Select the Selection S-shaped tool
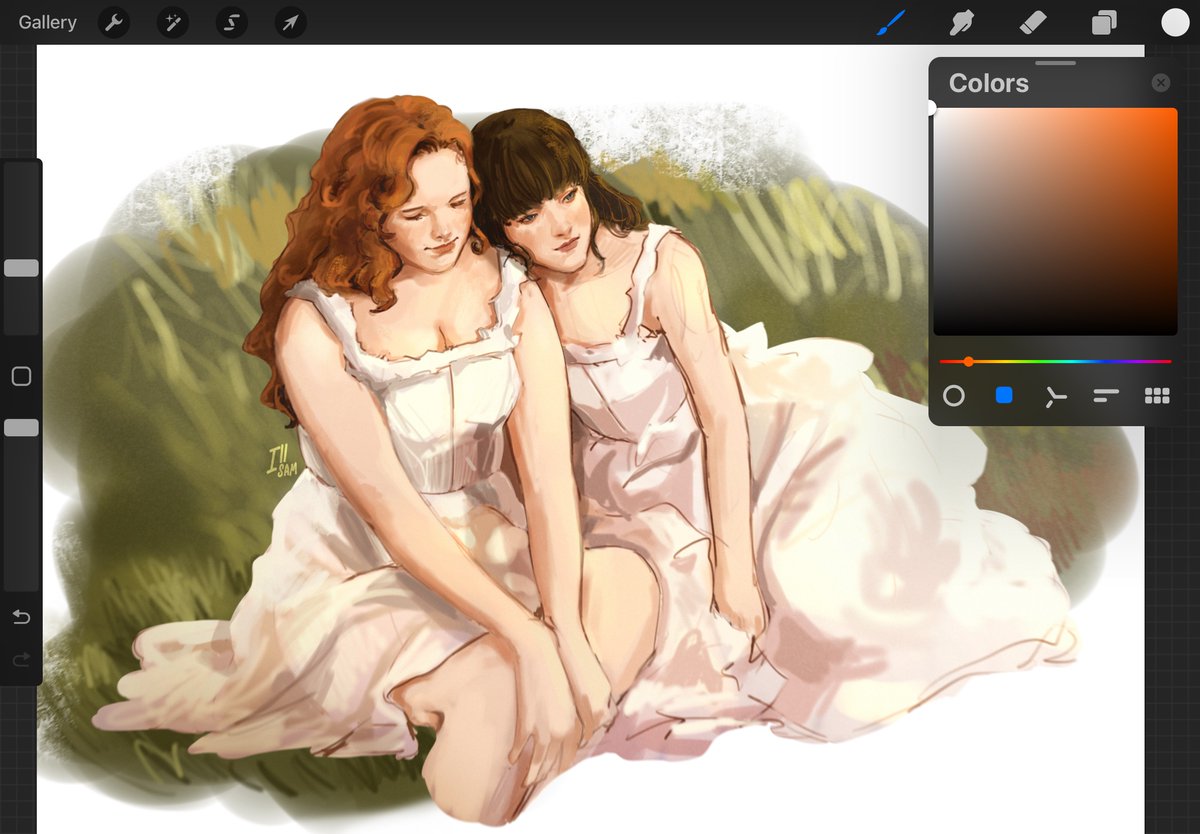This screenshot has height=834, width=1200. (231, 22)
